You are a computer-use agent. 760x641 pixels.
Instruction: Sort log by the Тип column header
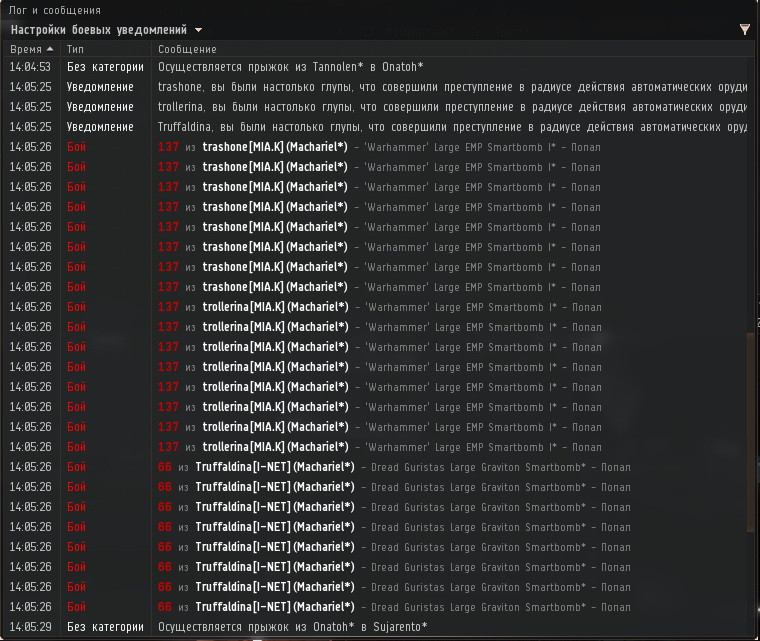(76, 49)
